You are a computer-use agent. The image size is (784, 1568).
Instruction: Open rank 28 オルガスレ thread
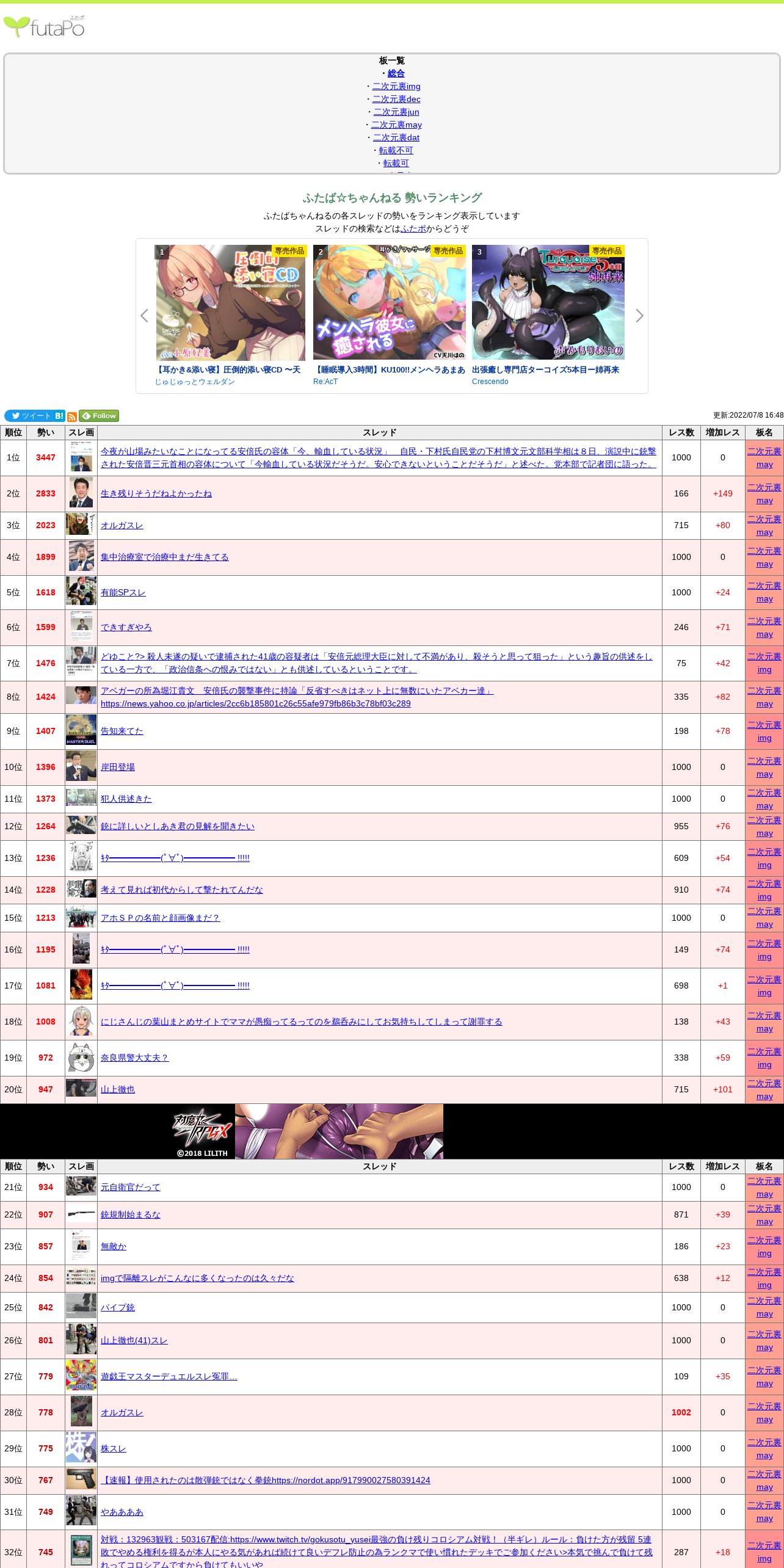122,1412
